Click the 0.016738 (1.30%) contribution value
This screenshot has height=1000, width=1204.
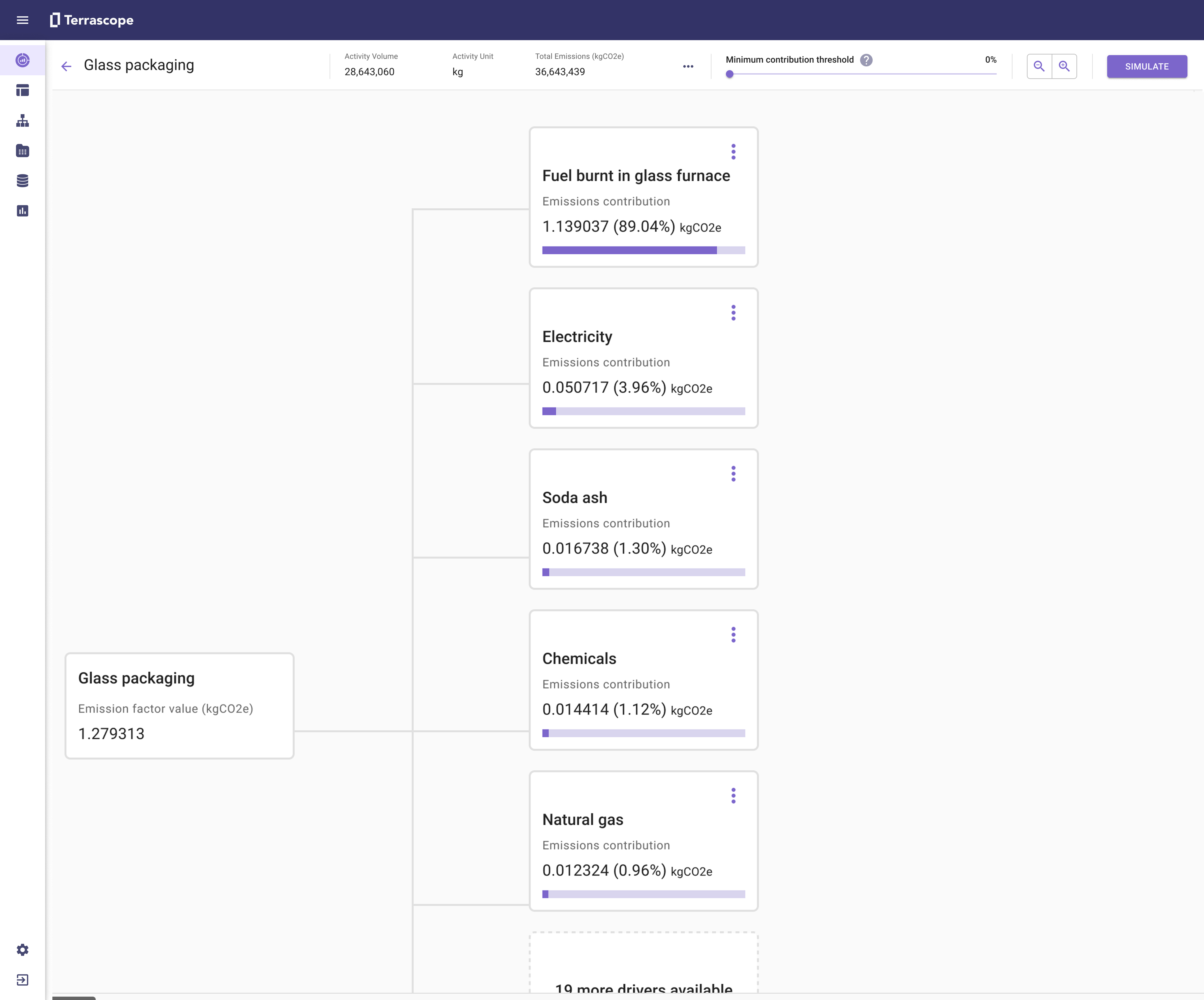coord(627,549)
